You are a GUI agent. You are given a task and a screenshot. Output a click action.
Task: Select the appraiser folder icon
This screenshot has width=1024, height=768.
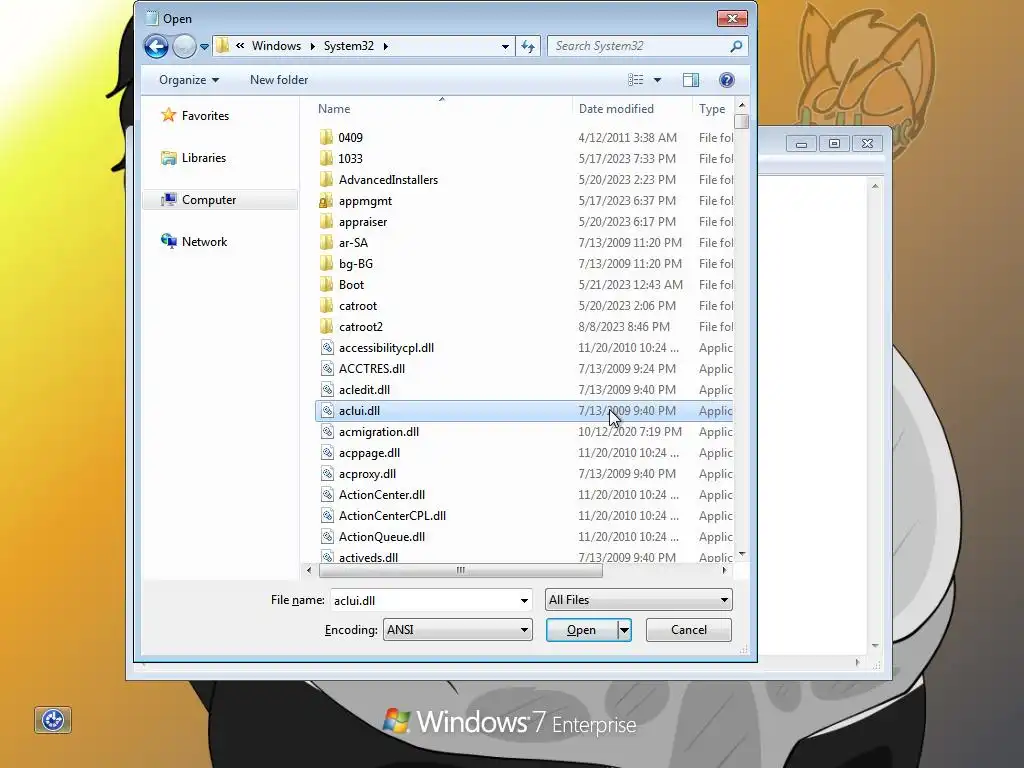click(x=327, y=222)
